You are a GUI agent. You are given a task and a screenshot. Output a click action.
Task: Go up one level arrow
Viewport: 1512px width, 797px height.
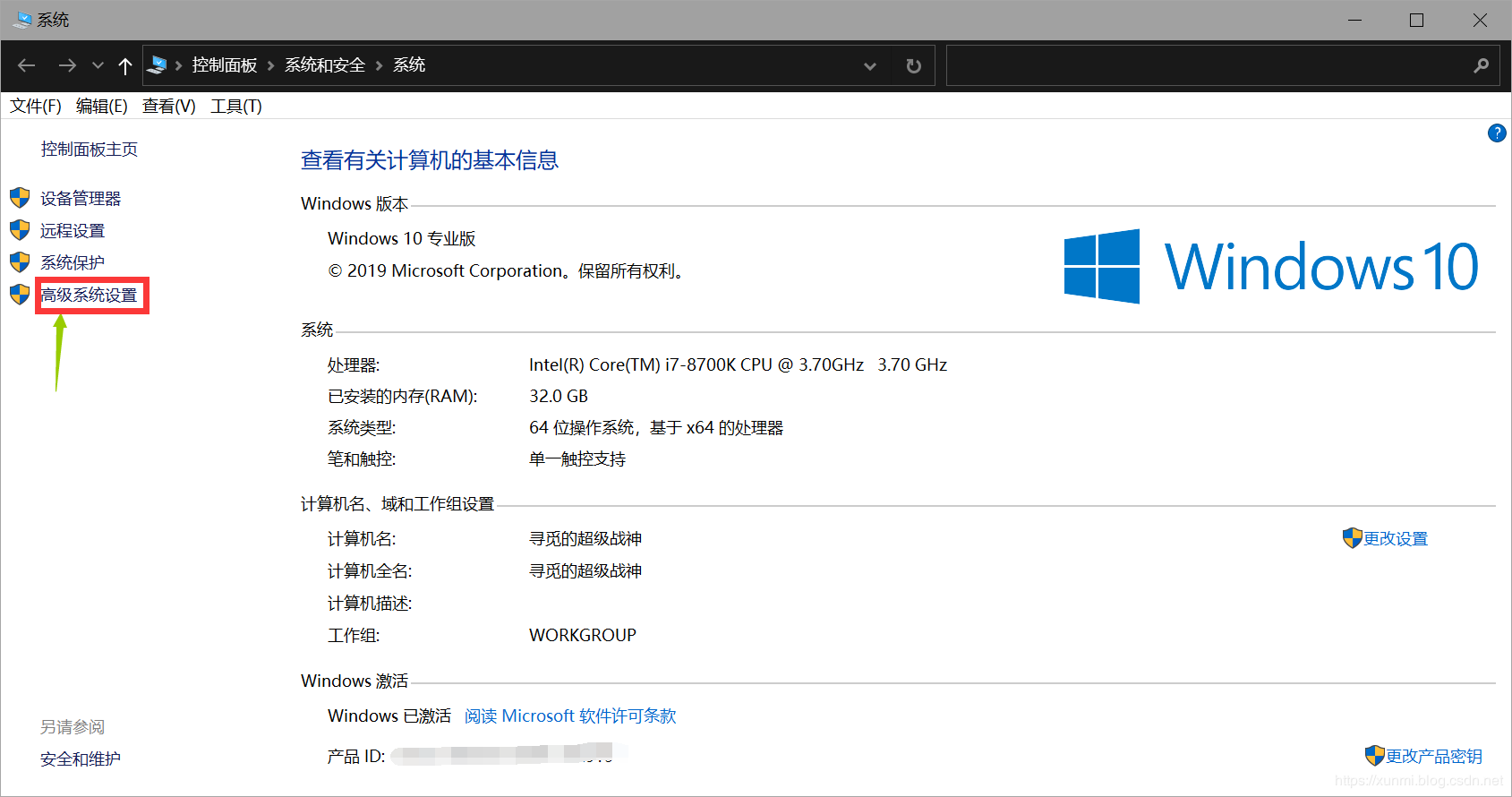click(125, 65)
